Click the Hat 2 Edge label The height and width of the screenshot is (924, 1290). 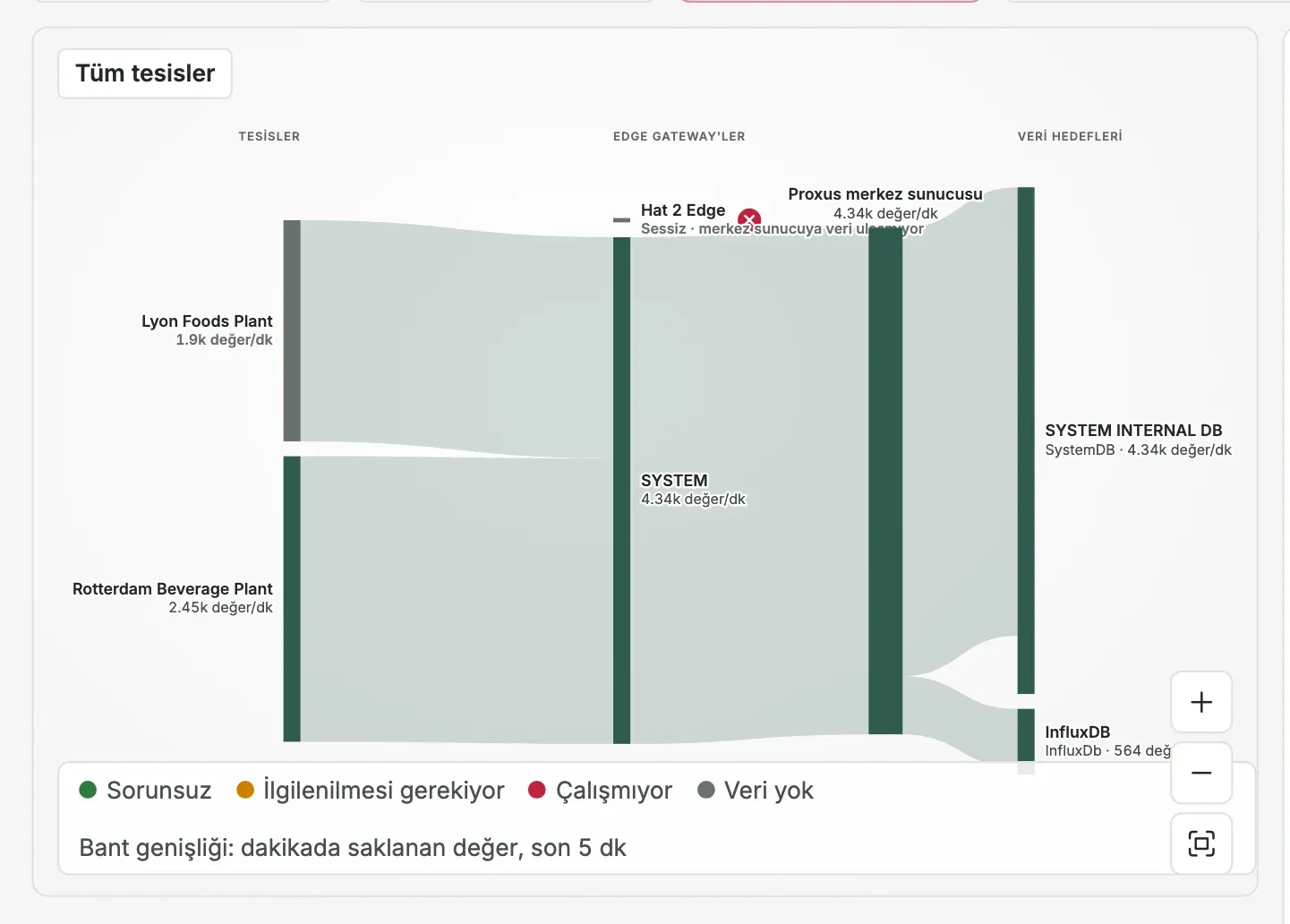(683, 210)
